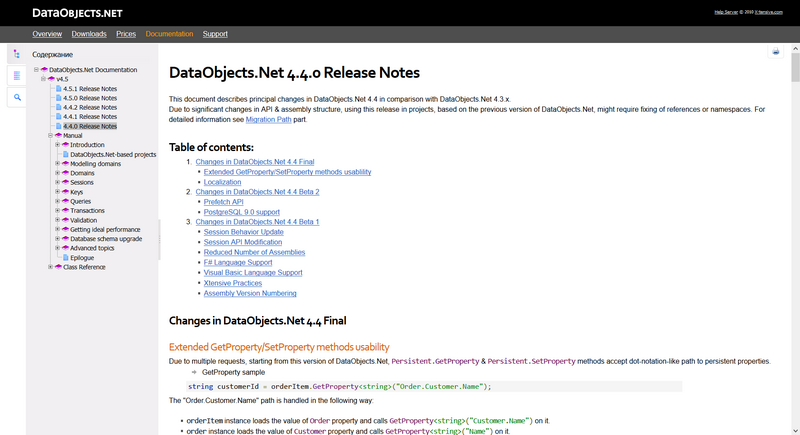
Task: Select the Sessions tree item text
Action: (82, 183)
